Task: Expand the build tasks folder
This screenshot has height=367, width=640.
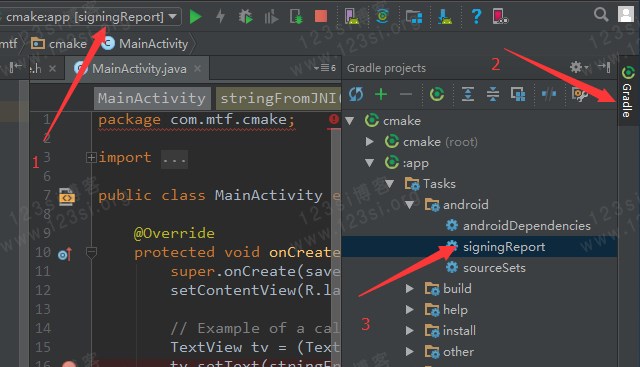Action: 409,289
